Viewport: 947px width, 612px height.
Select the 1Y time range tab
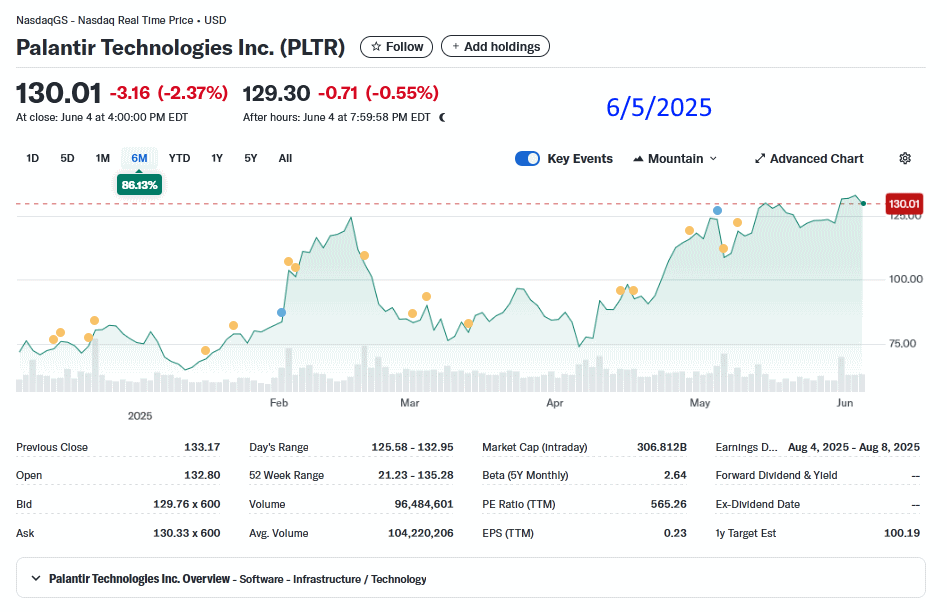[x=217, y=158]
